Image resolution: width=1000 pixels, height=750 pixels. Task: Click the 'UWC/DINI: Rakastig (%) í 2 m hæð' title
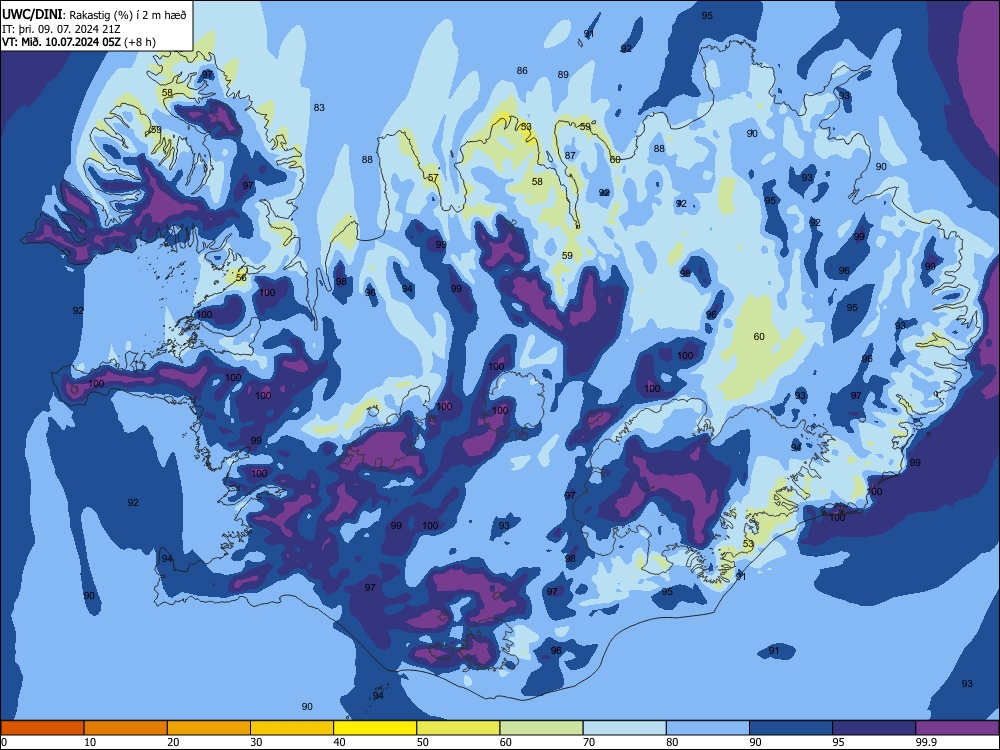[x=94, y=15]
